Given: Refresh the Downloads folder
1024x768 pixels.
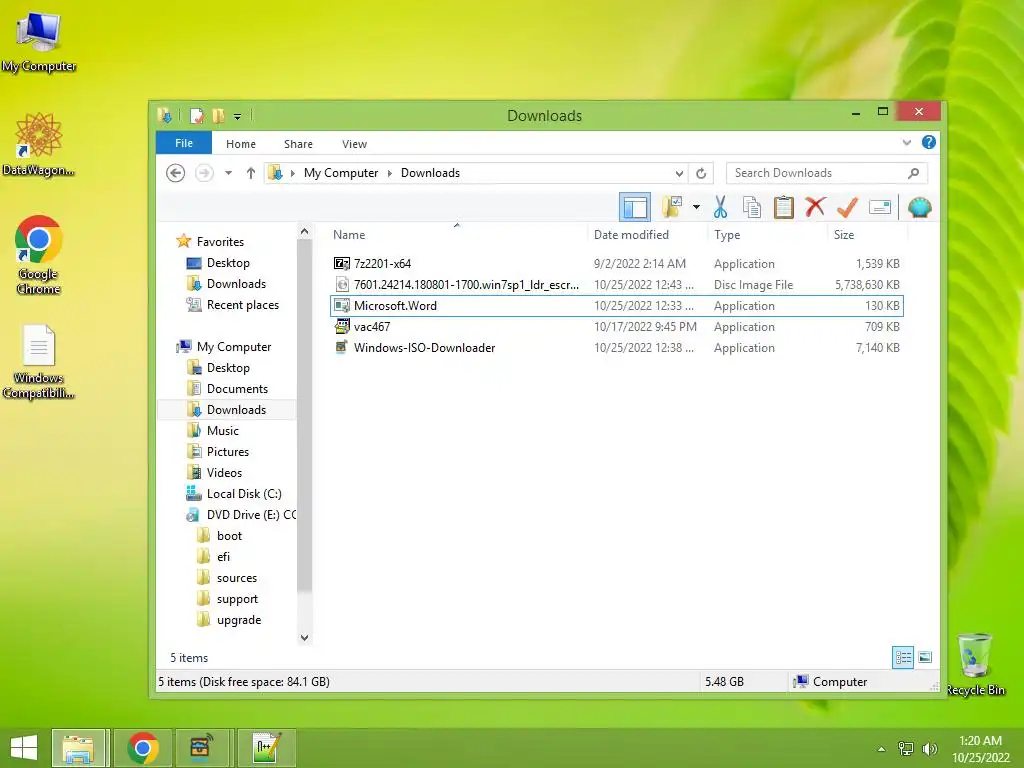Looking at the screenshot, I should (701, 173).
